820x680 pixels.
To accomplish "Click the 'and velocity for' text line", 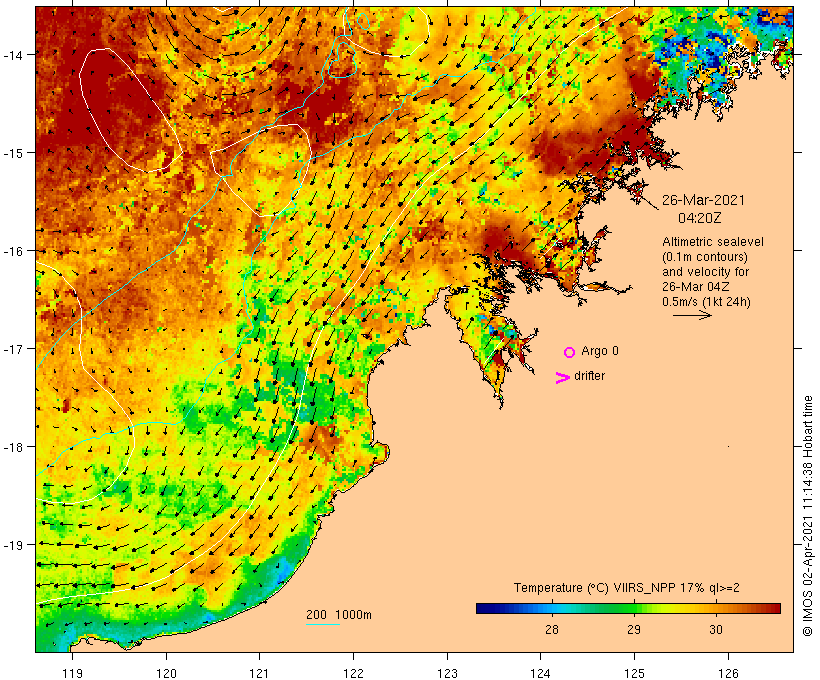I will (705, 271).
